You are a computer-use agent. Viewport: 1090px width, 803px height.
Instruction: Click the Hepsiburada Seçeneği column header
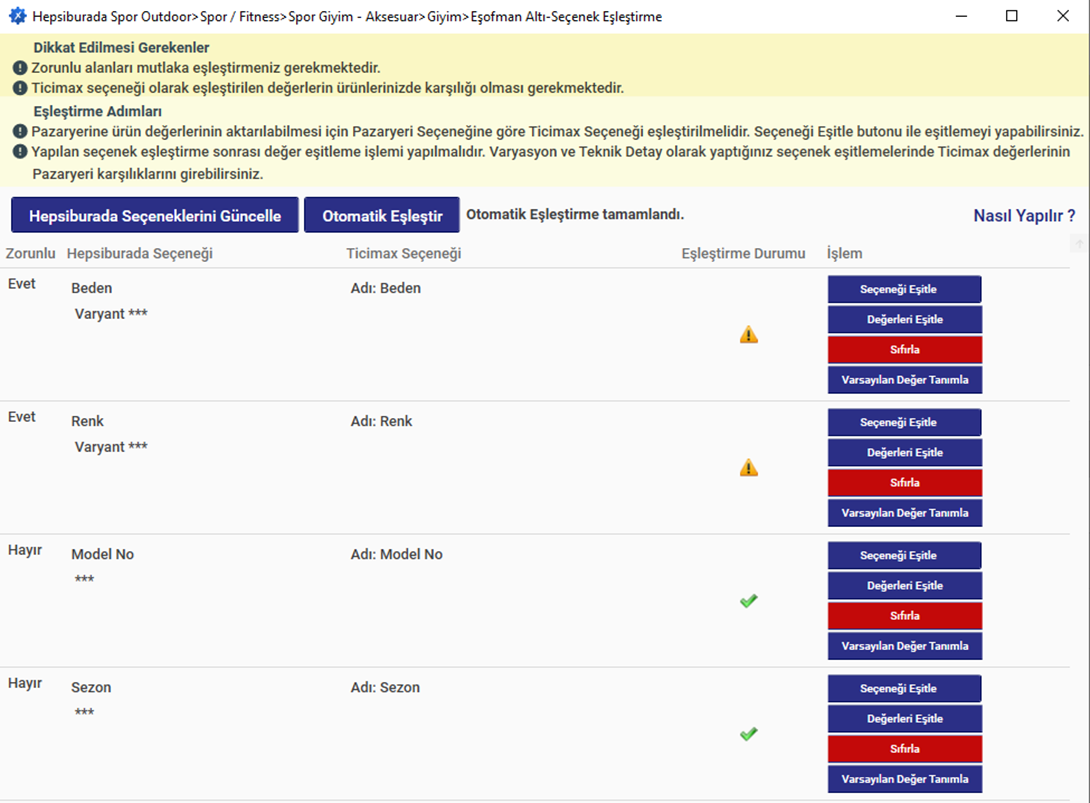[x=140, y=254]
